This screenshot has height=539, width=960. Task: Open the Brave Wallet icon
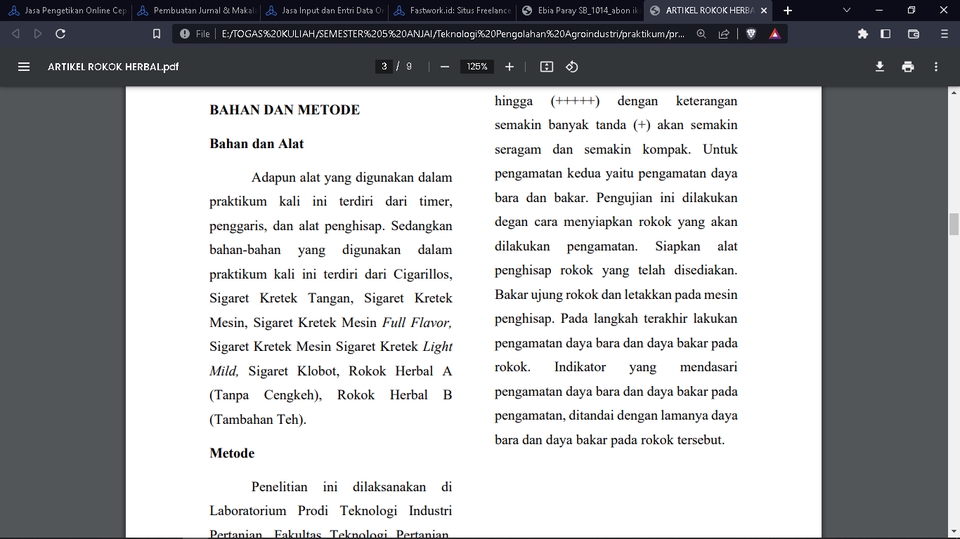point(913,34)
